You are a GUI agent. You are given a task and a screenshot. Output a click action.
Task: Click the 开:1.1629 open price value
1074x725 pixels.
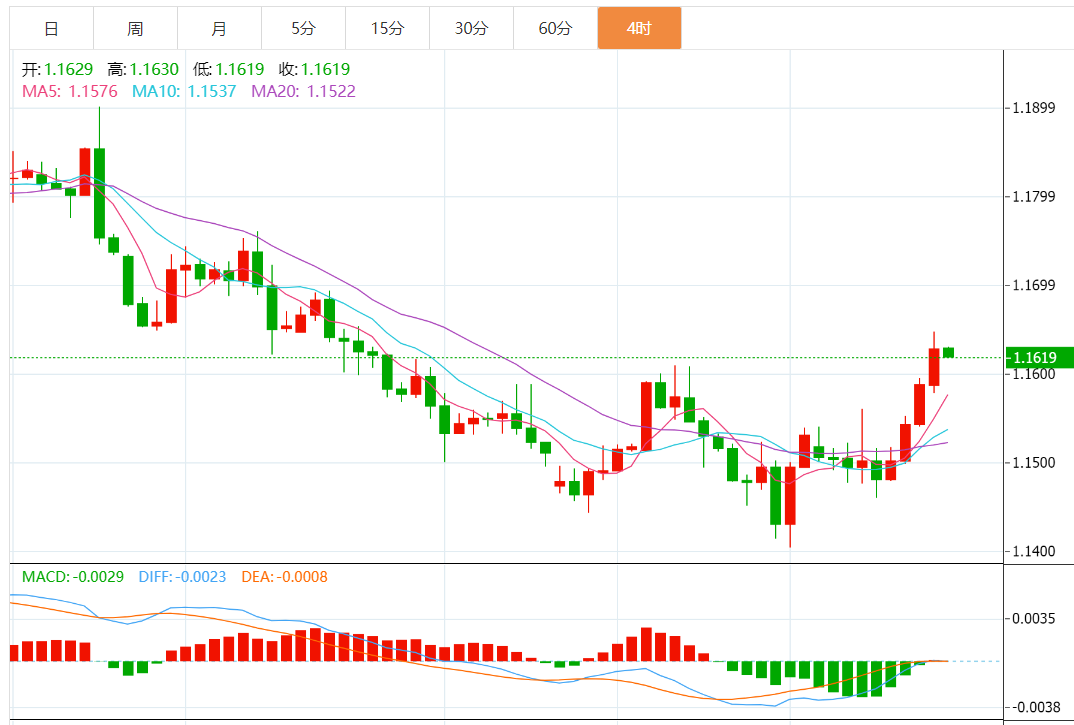tap(58, 69)
